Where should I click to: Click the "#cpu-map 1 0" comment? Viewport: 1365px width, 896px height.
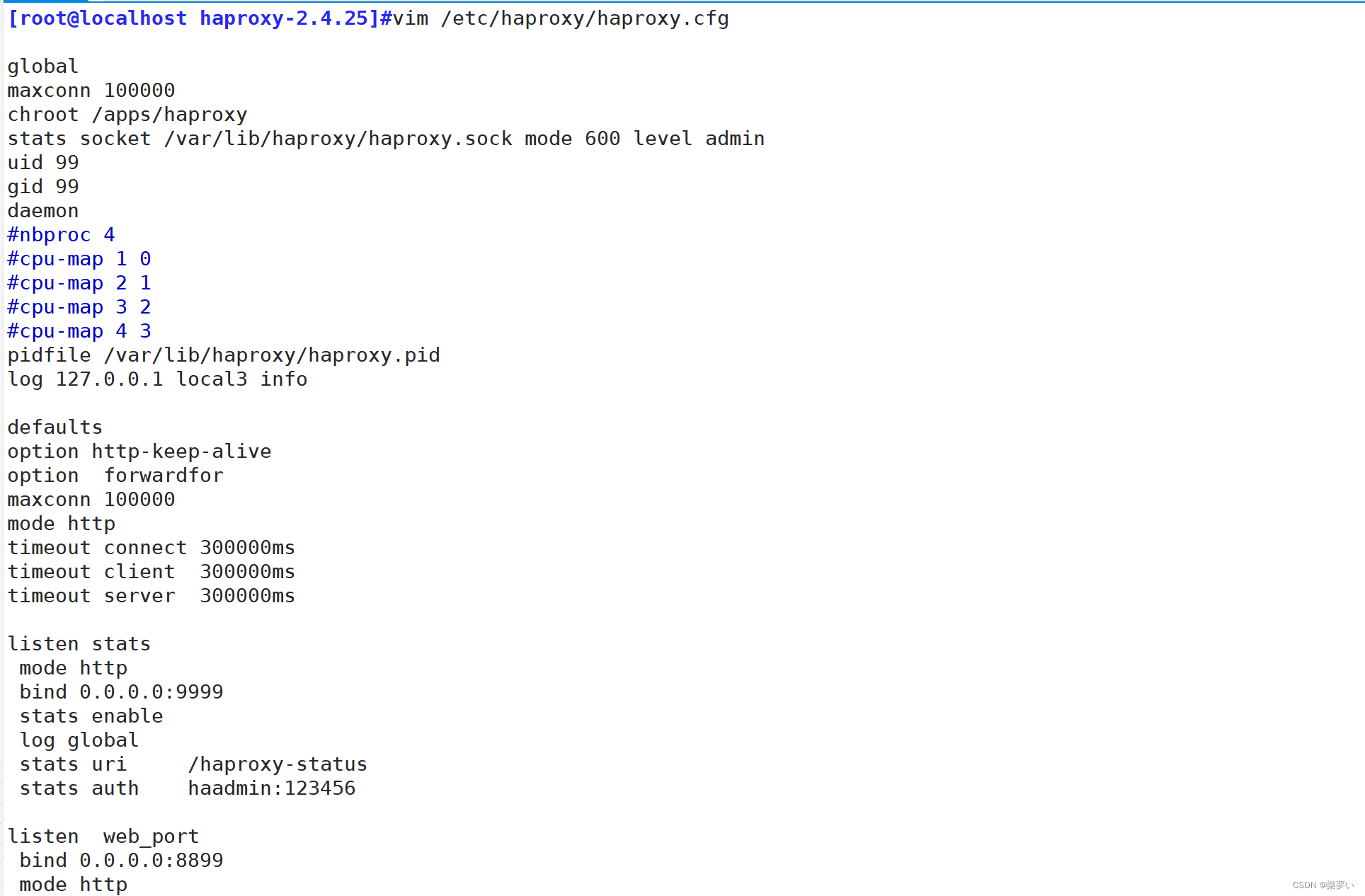pos(78,258)
